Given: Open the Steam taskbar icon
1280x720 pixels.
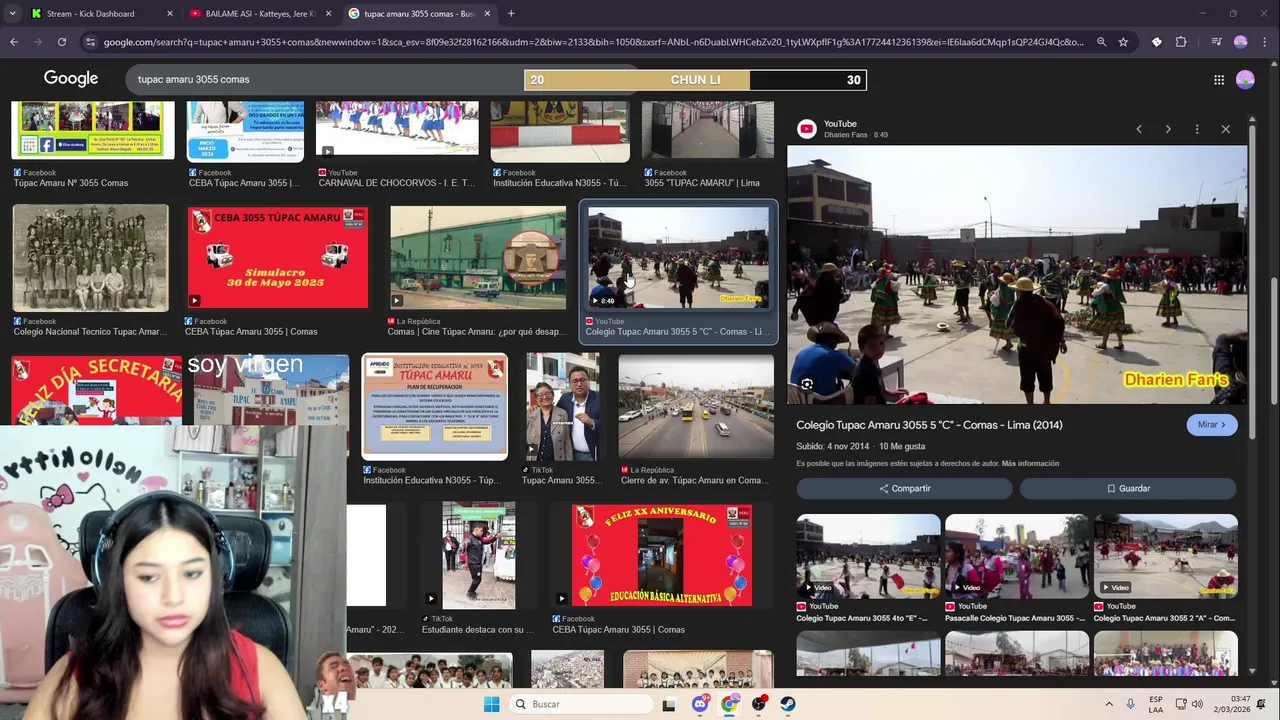Looking at the screenshot, I should (x=788, y=704).
